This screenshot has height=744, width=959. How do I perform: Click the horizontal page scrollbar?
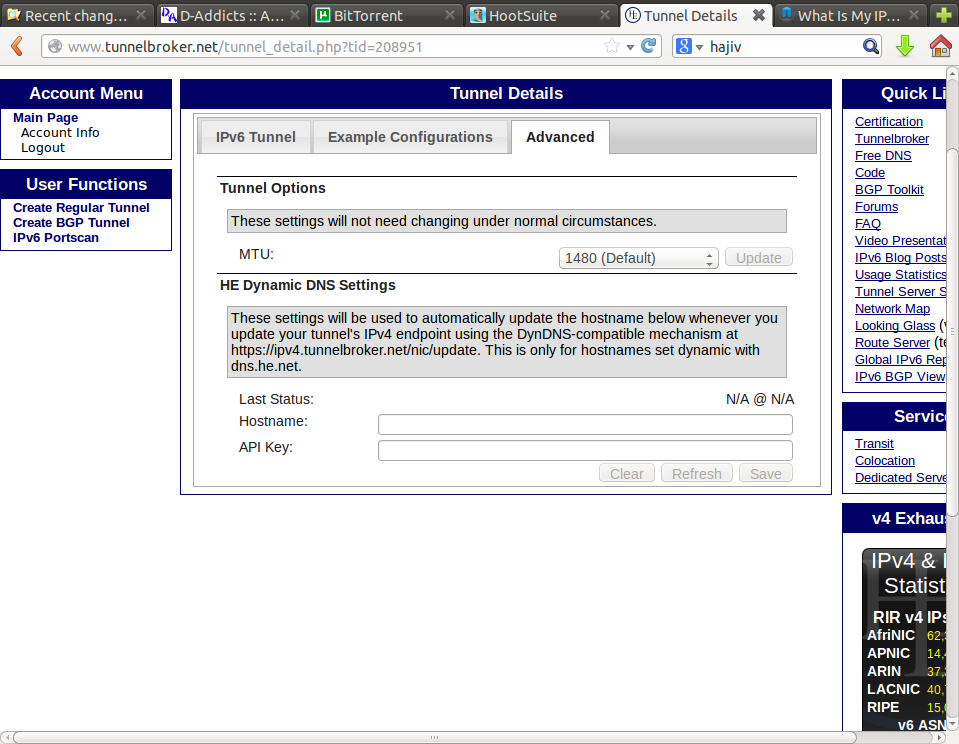tap(434, 737)
